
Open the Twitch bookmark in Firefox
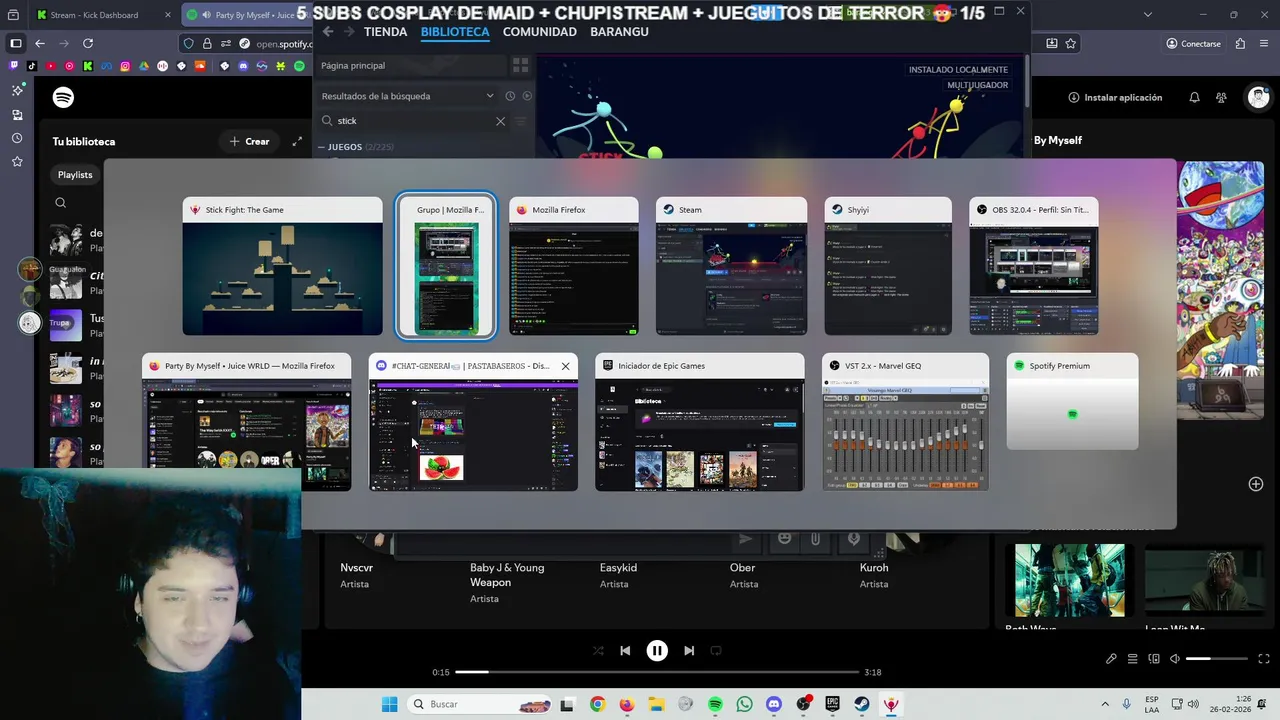click(x=13, y=66)
